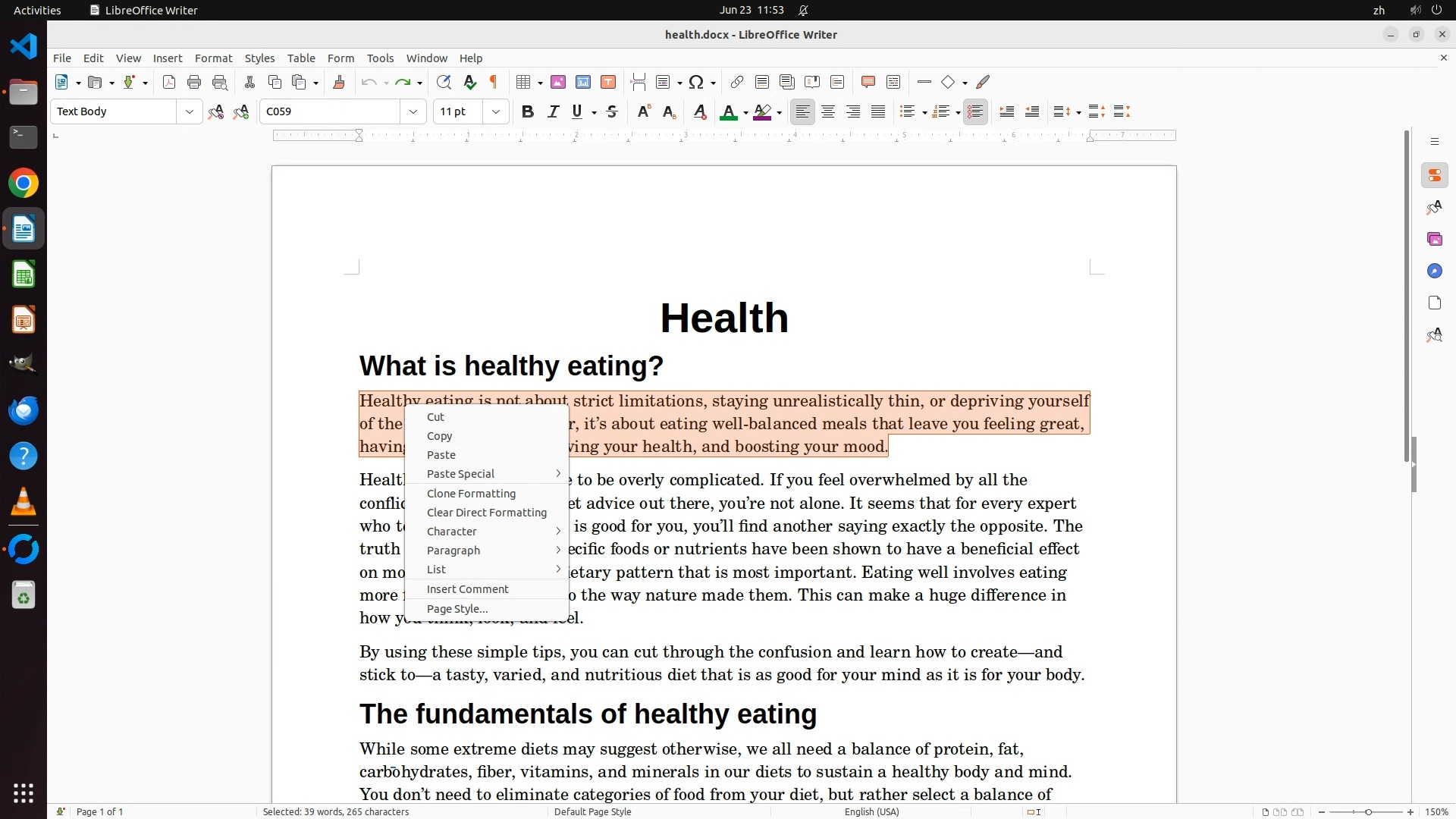Open the Navigator sidebar compass icon
This screenshot has height=819, width=1456.
tap(1434, 271)
